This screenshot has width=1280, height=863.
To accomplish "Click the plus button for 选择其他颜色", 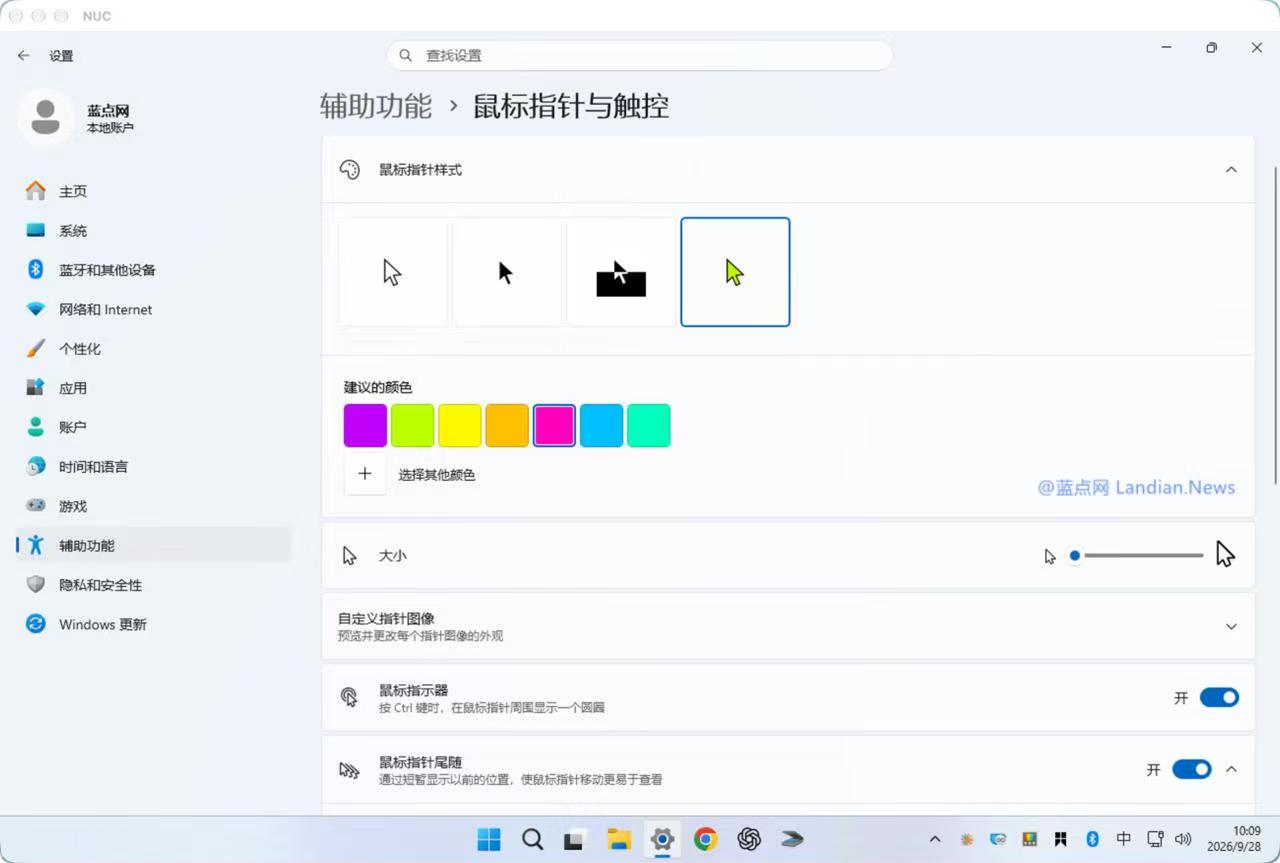I will point(365,474).
